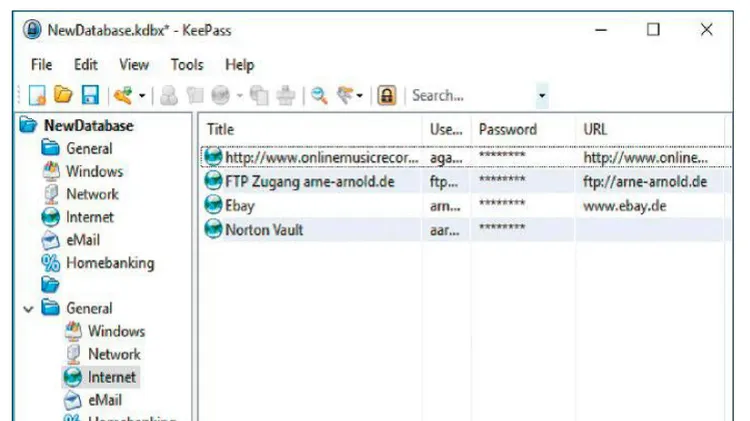Click the http://www.online... URL cell

tap(645, 157)
